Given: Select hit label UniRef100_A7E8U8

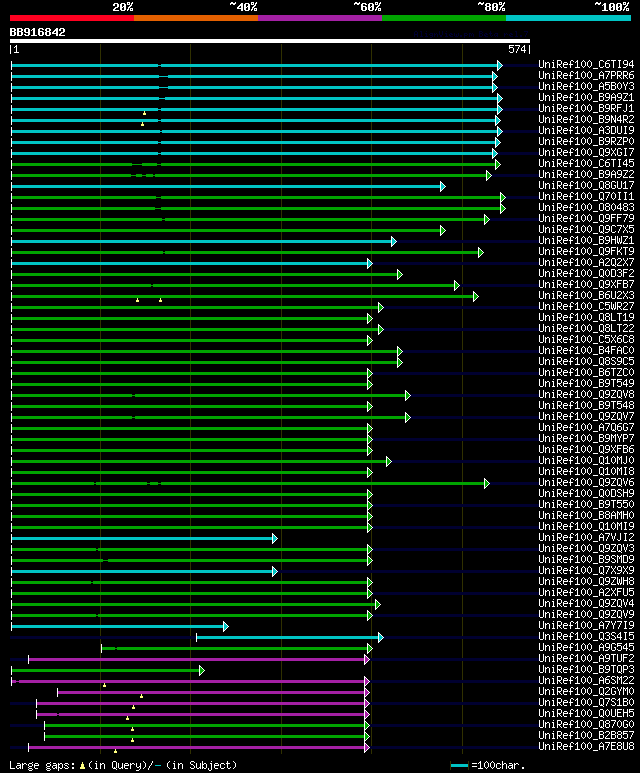Looking at the screenshot, I should pos(586,747).
